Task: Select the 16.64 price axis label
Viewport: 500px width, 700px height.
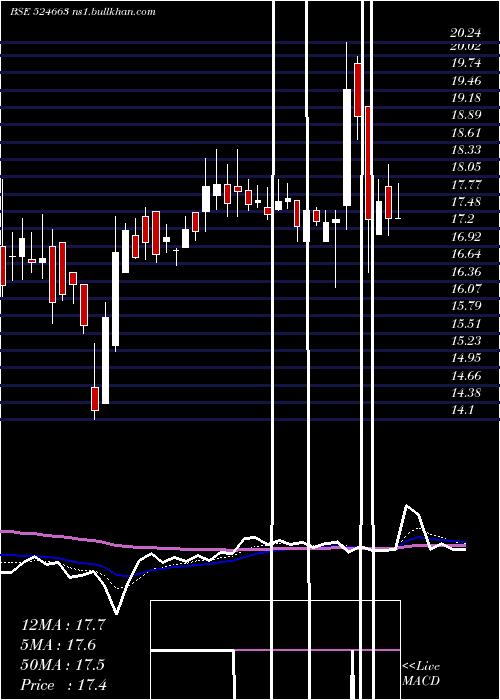Action: click(466, 254)
